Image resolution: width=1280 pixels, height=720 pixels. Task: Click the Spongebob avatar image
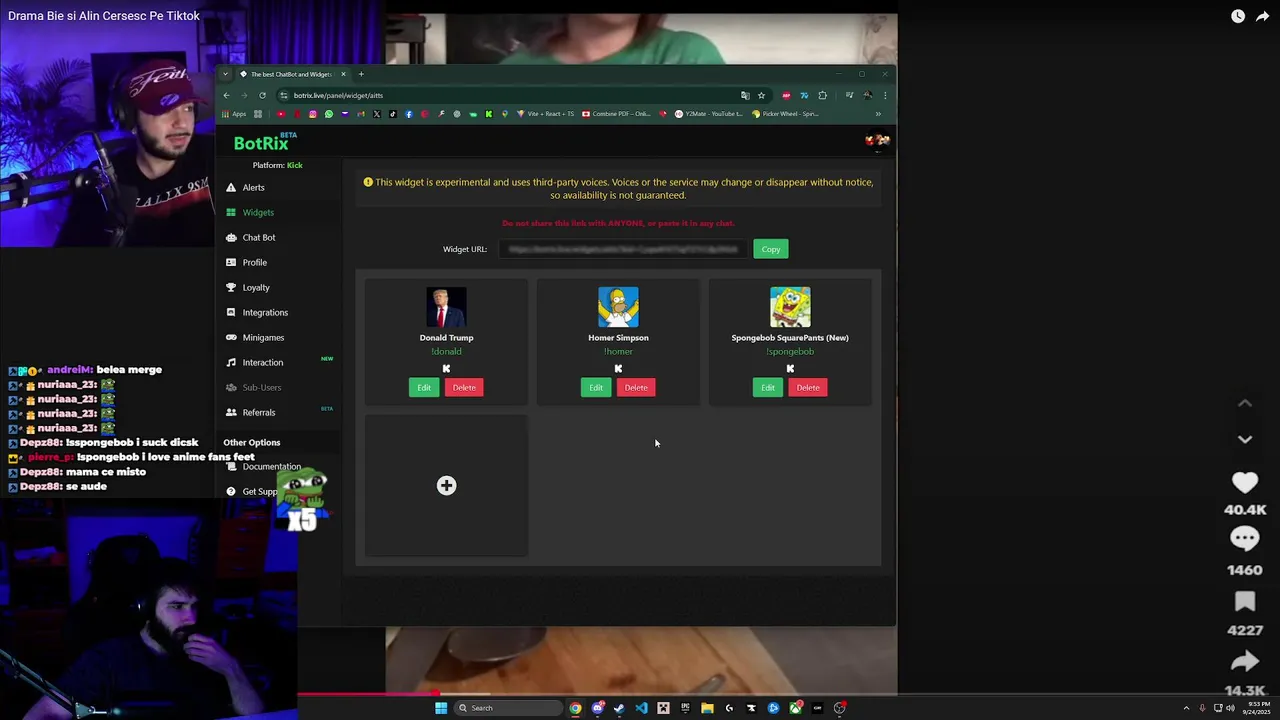point(790,307)
